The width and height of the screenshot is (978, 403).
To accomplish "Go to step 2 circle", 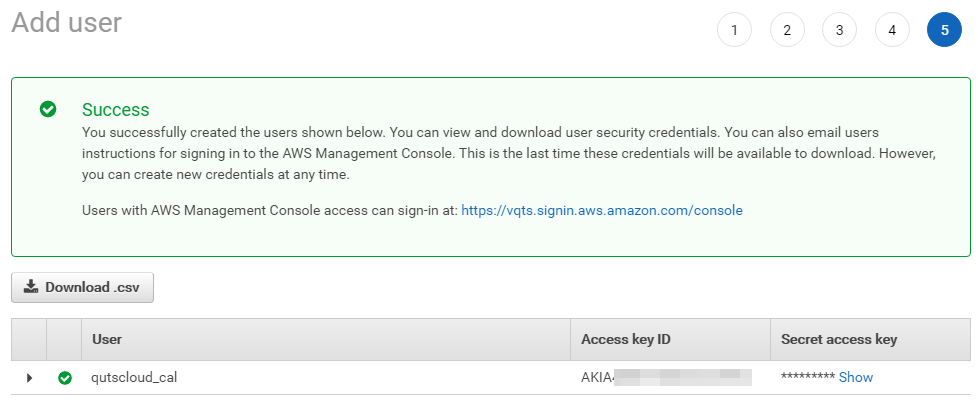I will pyautogui.click(x=787, y=30).
